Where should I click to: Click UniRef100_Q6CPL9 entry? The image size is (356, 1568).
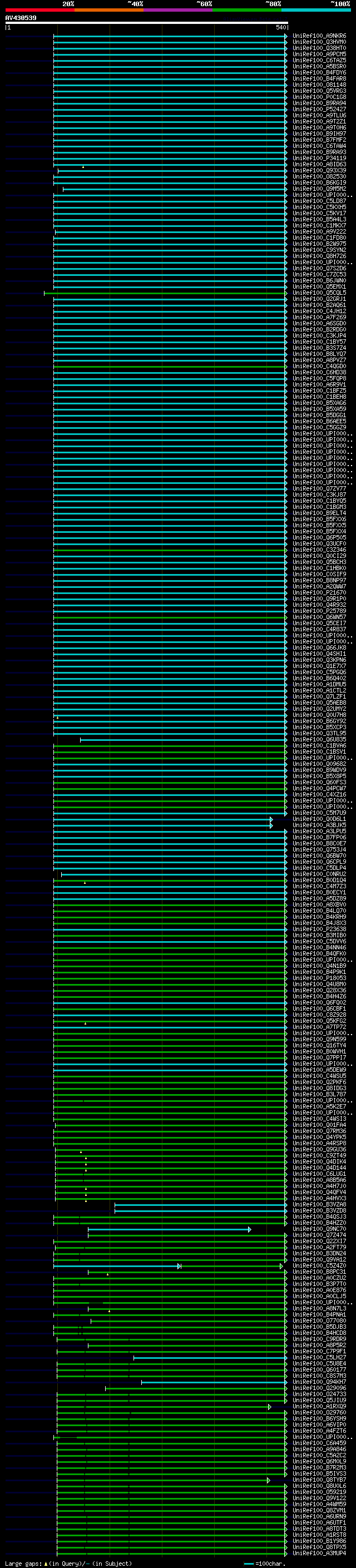click(319, 861)
